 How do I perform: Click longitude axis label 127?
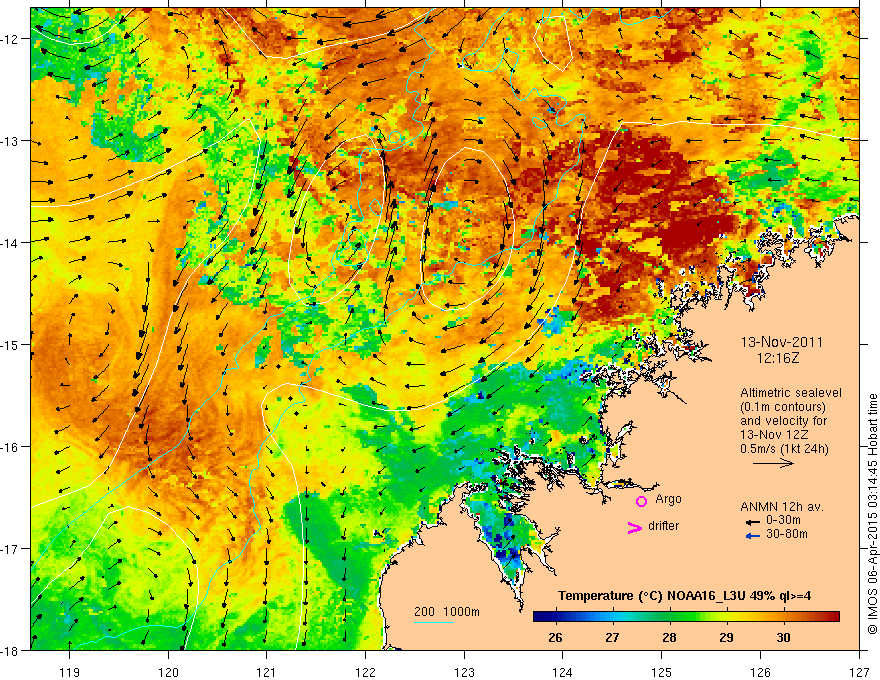click(859, 672)
